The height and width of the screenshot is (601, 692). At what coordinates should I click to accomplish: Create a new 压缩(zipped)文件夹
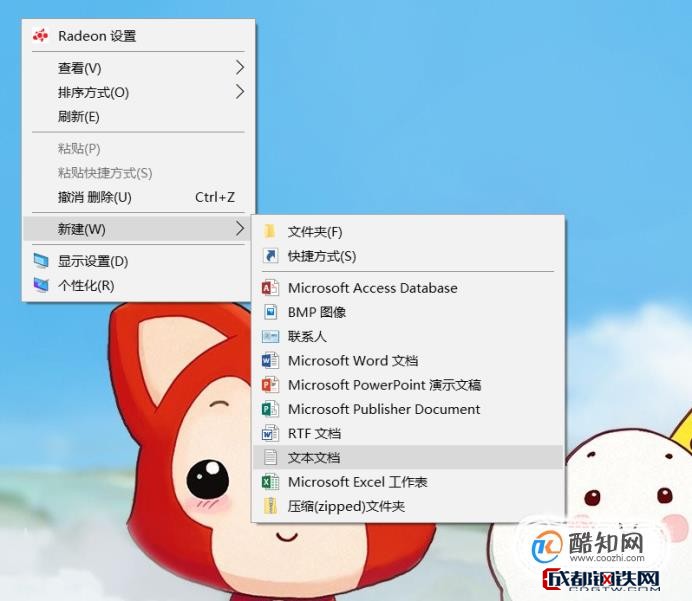[x=408, y=506]
